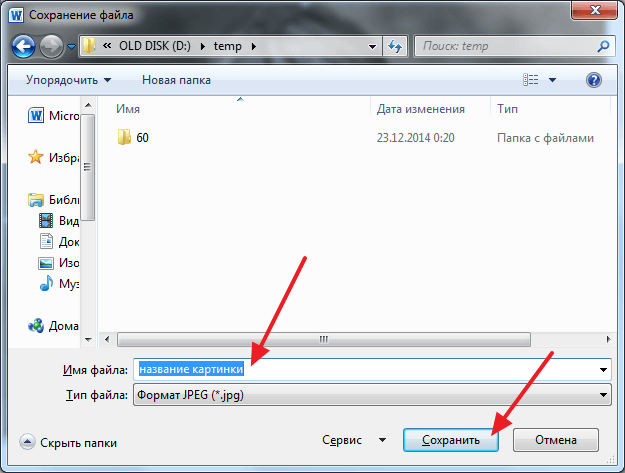
Task: Click the horizontal scrollbar thumb in the file list
Action: coord(324,340)
